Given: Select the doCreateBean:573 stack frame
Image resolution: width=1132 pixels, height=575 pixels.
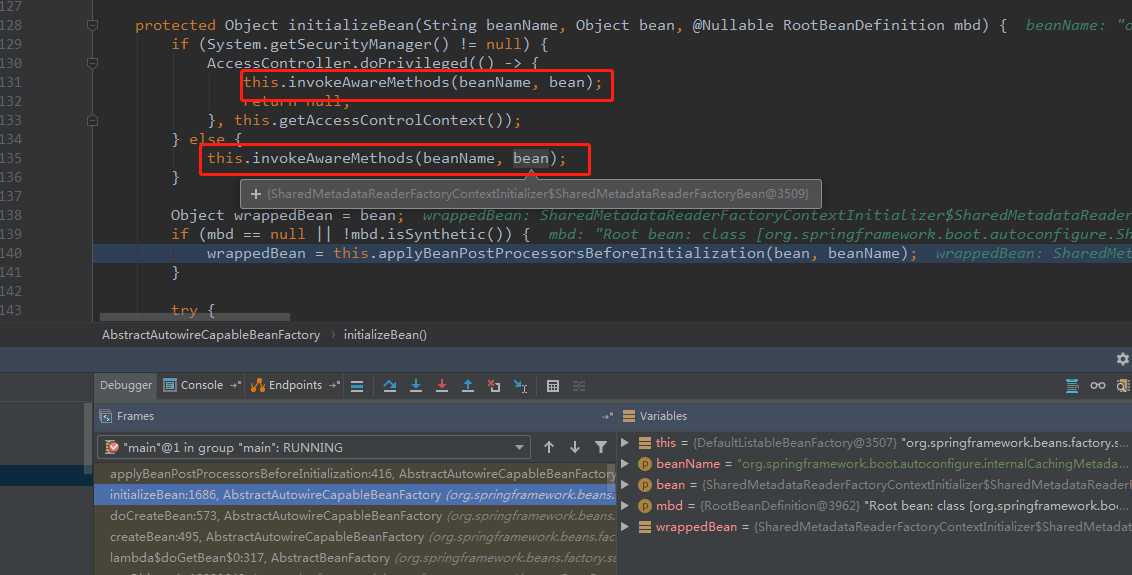Looking at the screenshot, I should (354, 516).
